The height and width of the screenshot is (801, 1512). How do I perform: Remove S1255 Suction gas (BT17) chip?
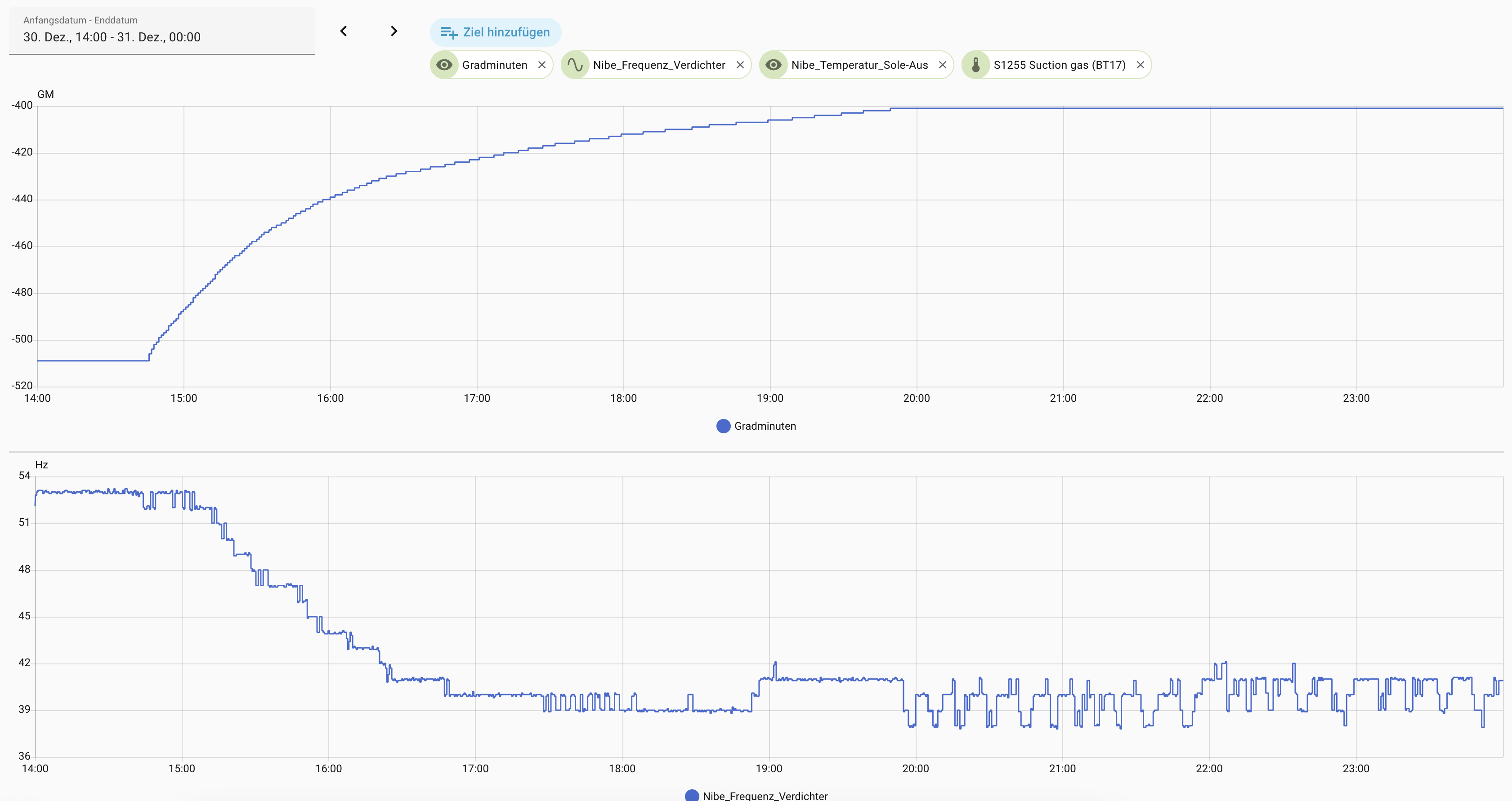coord(1140,65)
